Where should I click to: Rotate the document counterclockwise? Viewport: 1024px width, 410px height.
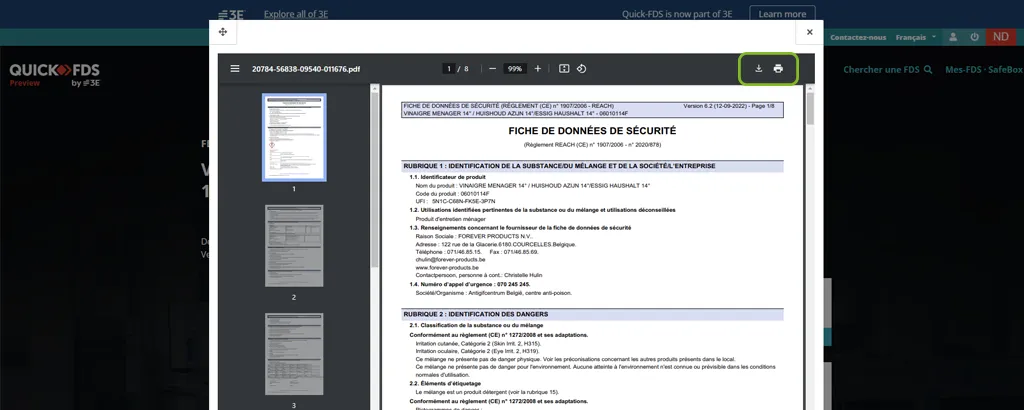(581, 69)
